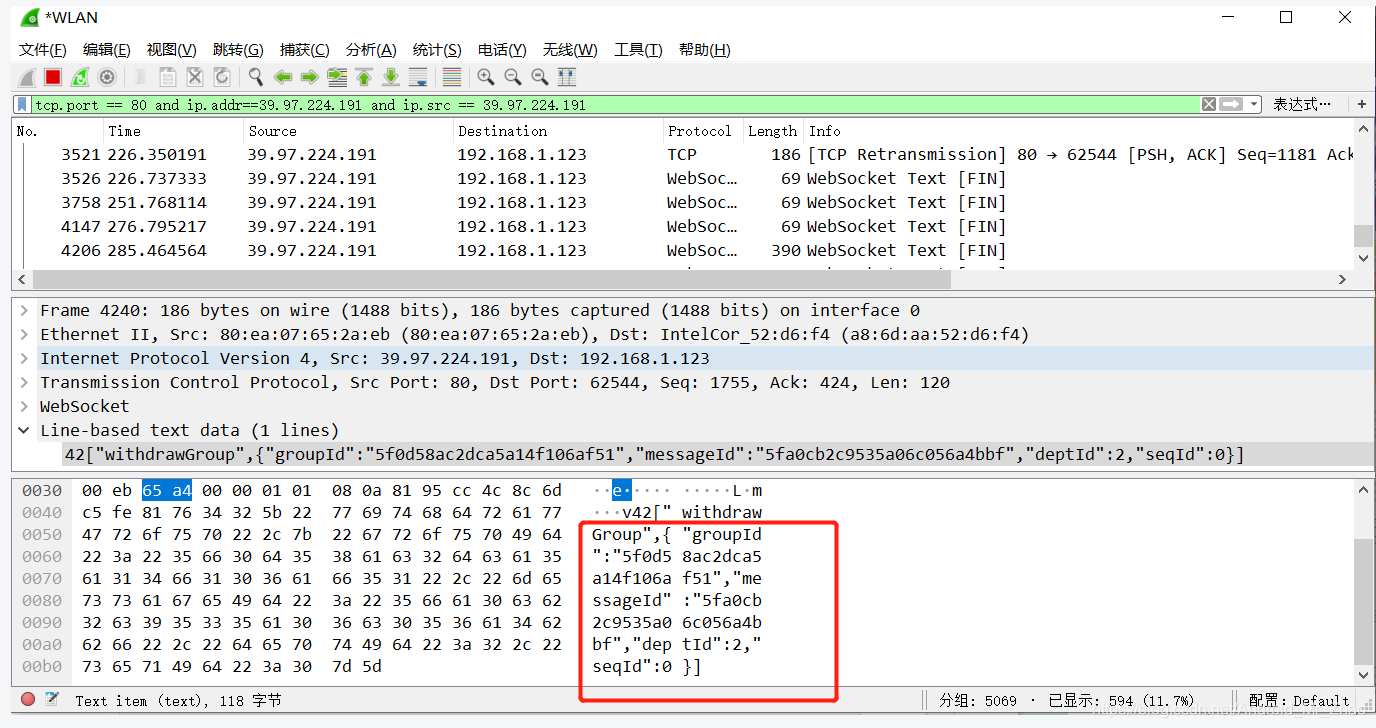This screenshot has width=1376, height=728.
Task: Zoom in packet text
Action: pyautogui.click(x=486, y=77)
